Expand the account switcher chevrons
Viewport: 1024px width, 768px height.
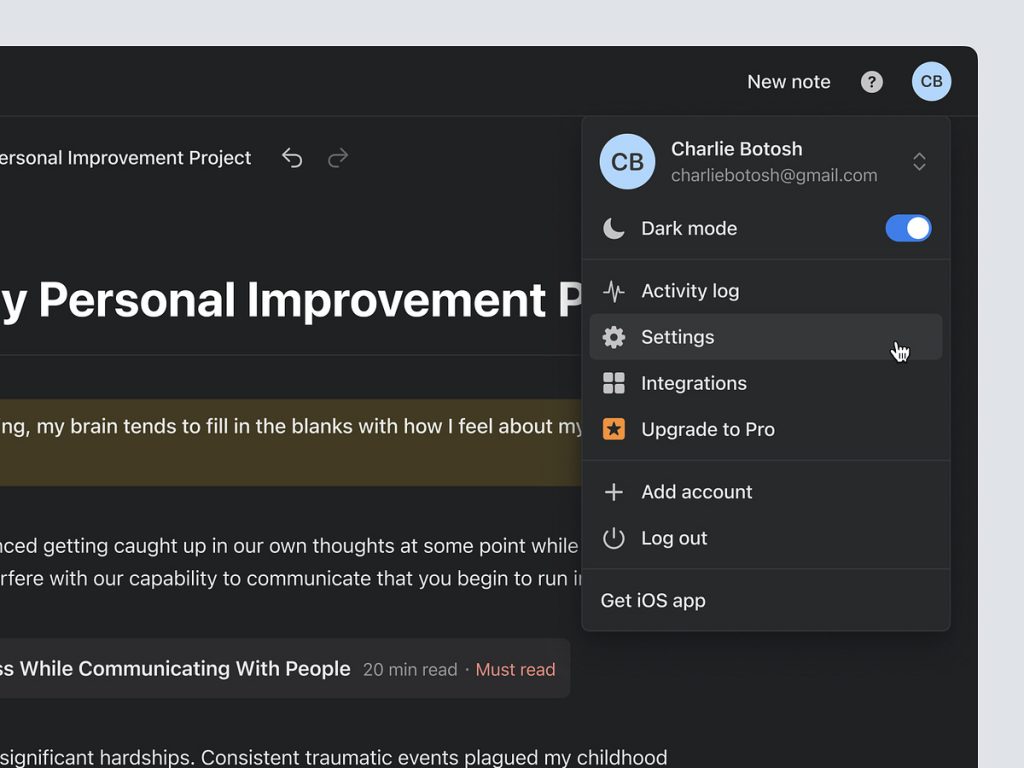tap(919, 162)
